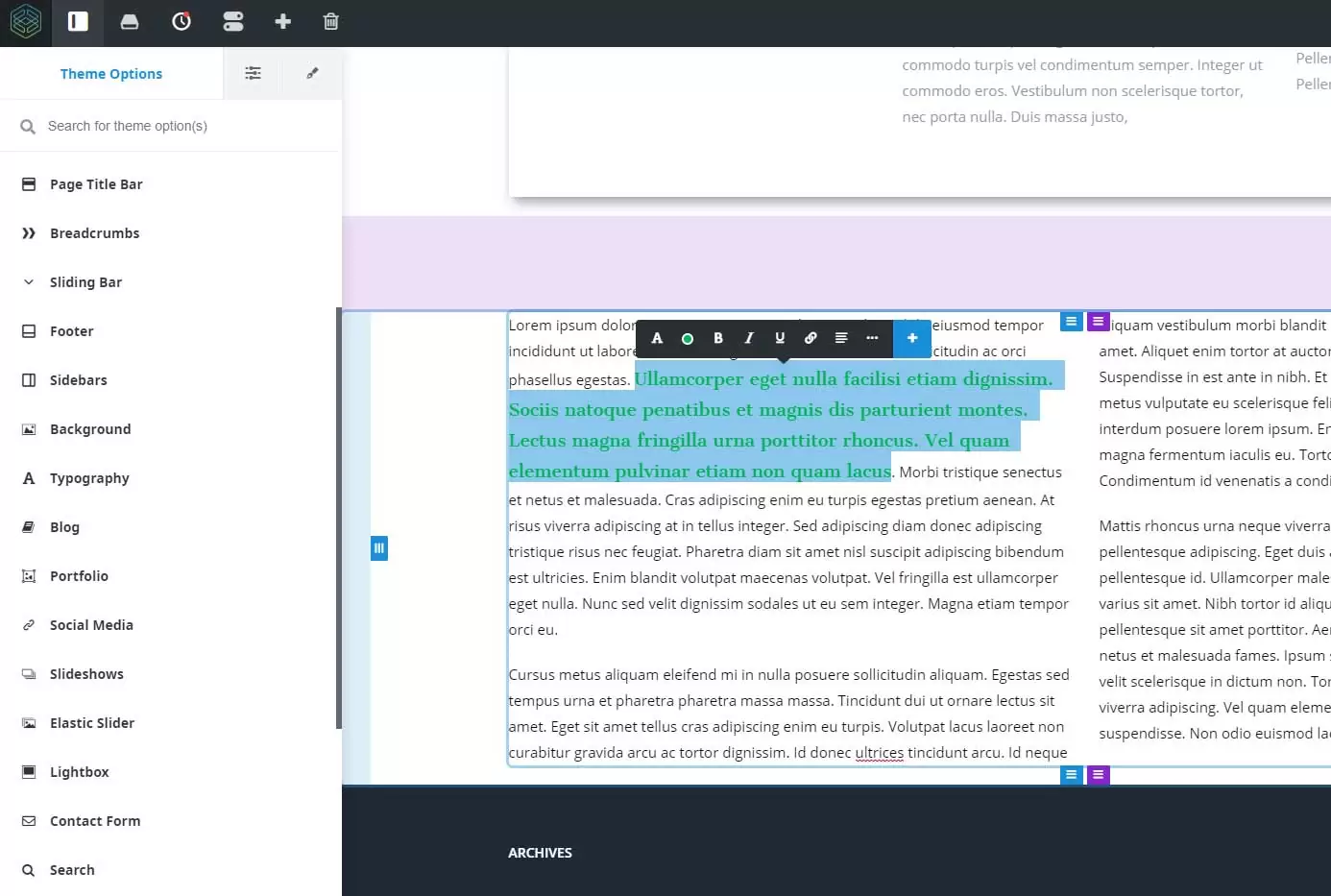This screenshot has height=896, width=1331.
Task: Switch to the Theme Options tab
Action: (x=110, y=73)
